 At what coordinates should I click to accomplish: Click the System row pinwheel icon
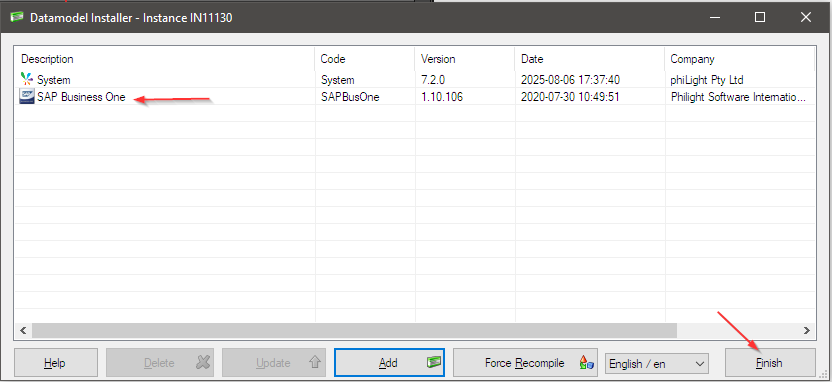coord(27,80)
